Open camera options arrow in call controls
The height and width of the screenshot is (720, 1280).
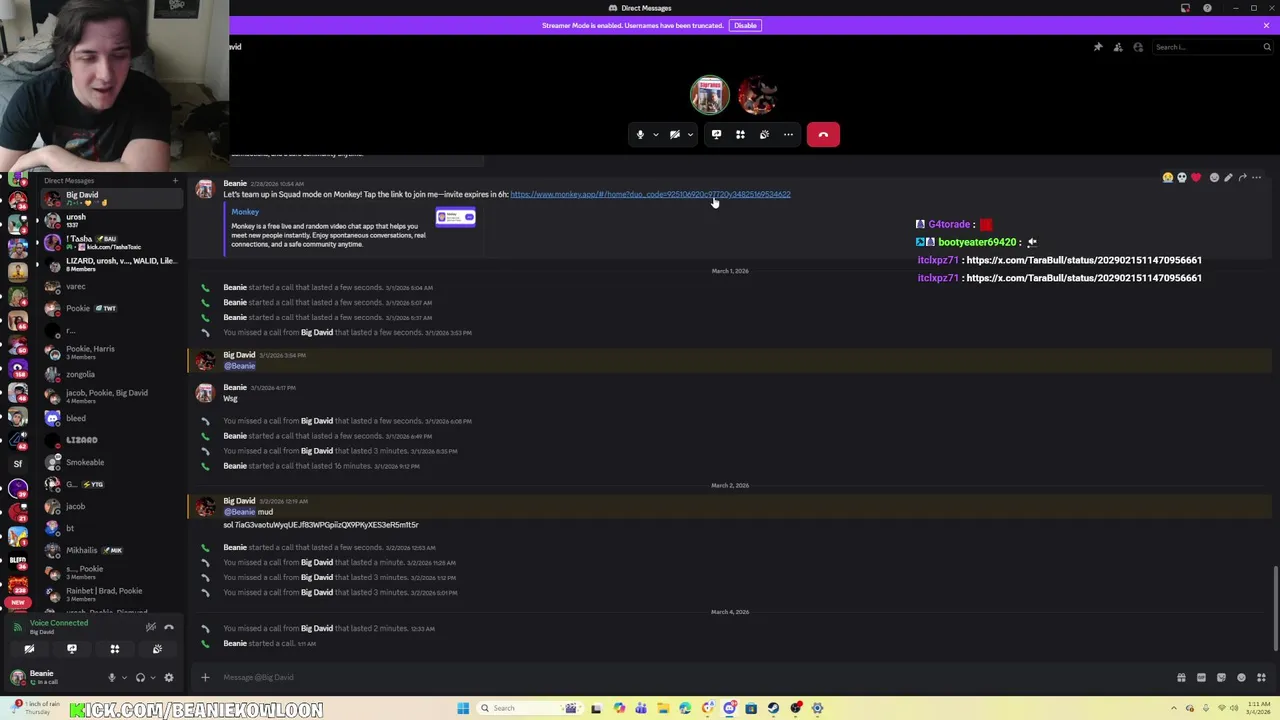coord(690,134)
